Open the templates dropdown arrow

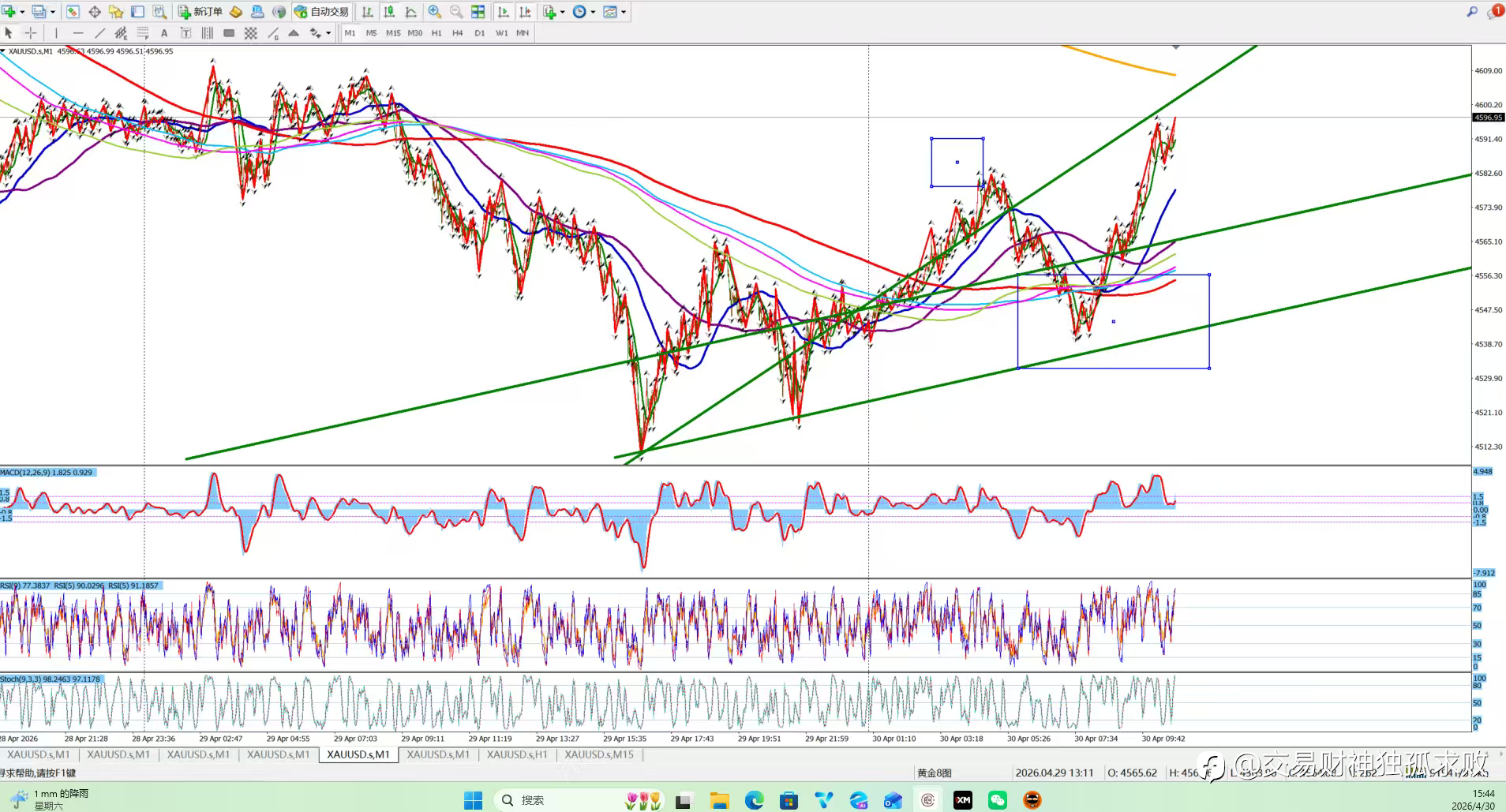tap(624, 12)
